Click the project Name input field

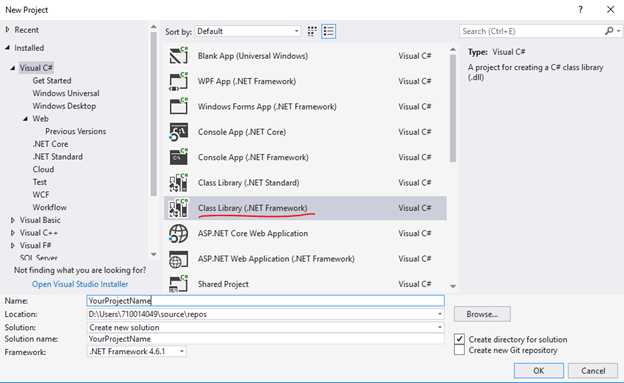(265, 301)
